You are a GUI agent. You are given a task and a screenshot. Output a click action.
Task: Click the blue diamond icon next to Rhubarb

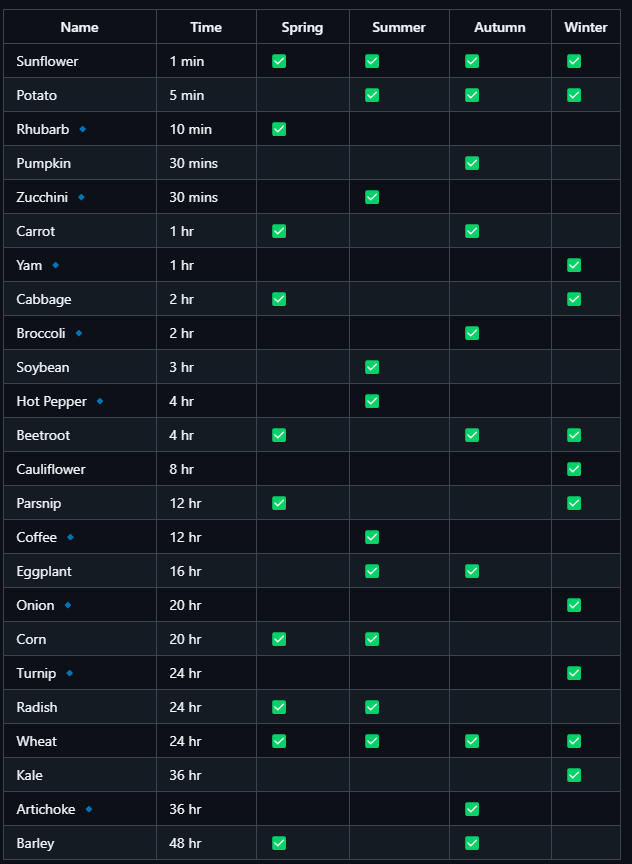point(83,129)
